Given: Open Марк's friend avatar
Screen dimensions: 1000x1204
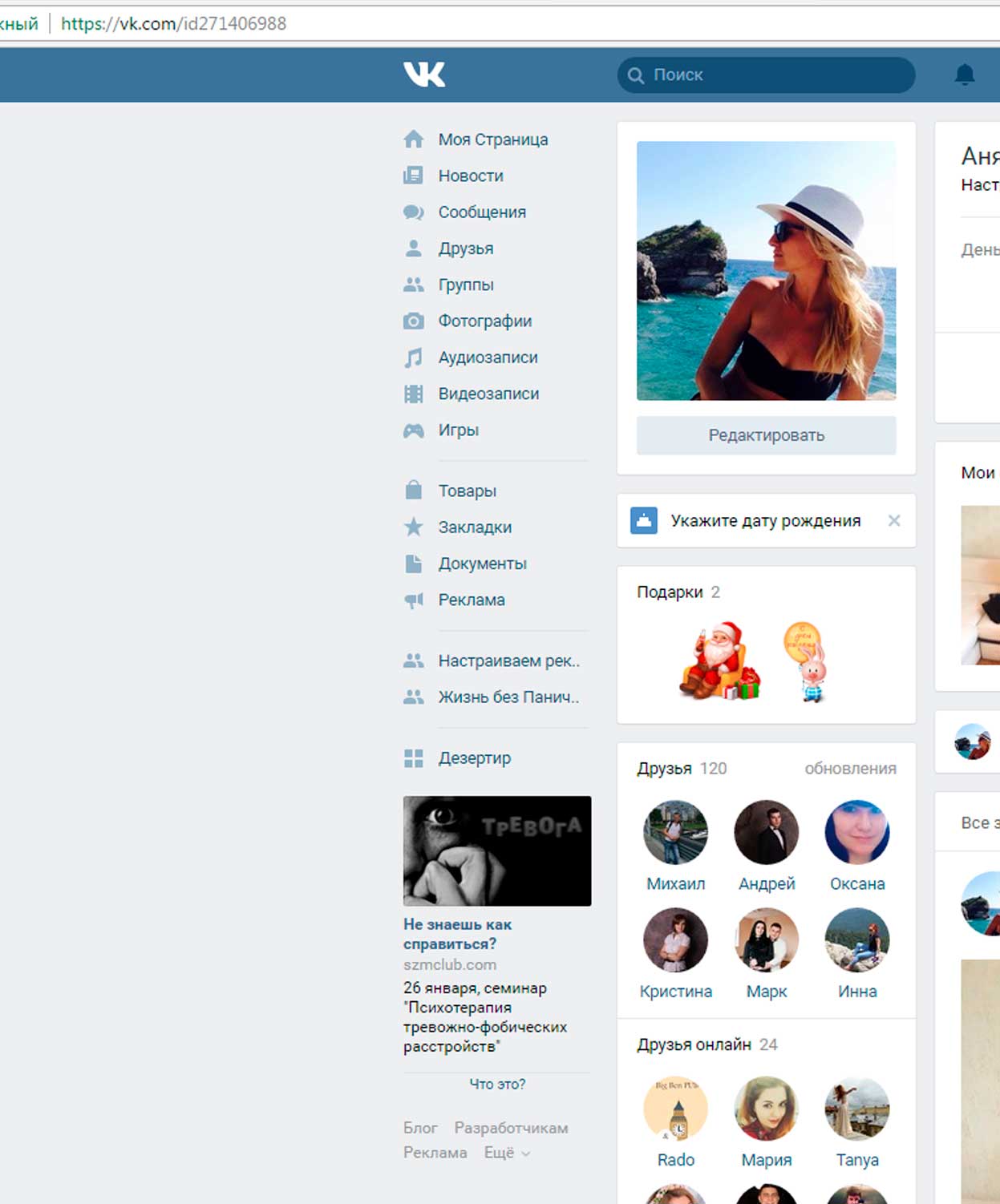Looking at the screenshot, I should click(766, 939).
